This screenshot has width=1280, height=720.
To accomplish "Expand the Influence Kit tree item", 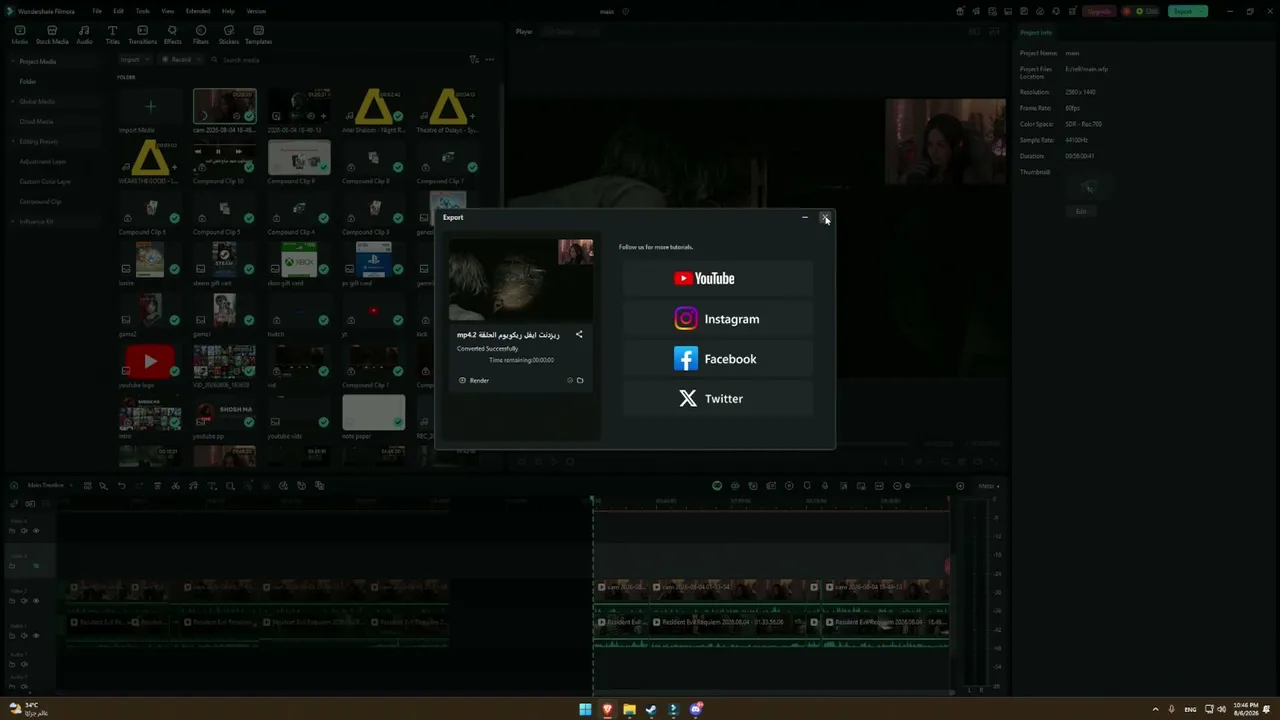I will pyautogui.click(x=13, y=222).
